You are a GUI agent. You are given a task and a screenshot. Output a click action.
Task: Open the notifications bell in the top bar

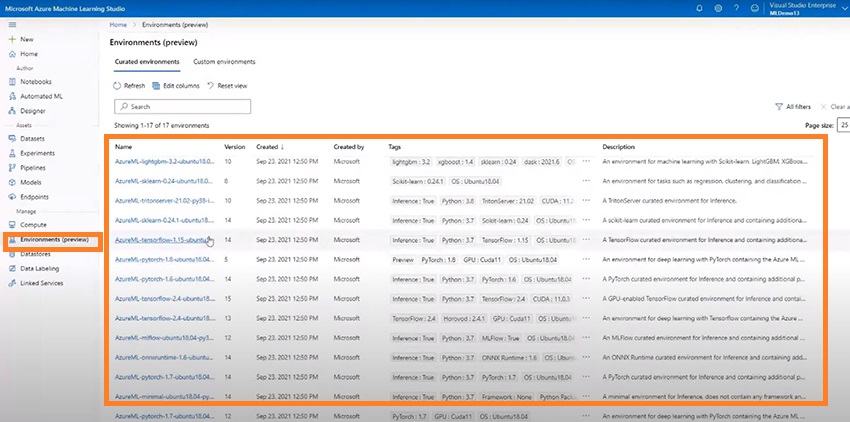699,8
